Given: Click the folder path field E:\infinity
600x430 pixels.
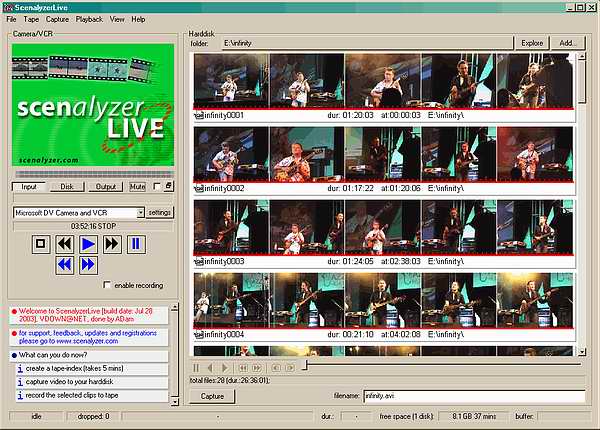Looking at the screenshot, I should click(367, 43).
